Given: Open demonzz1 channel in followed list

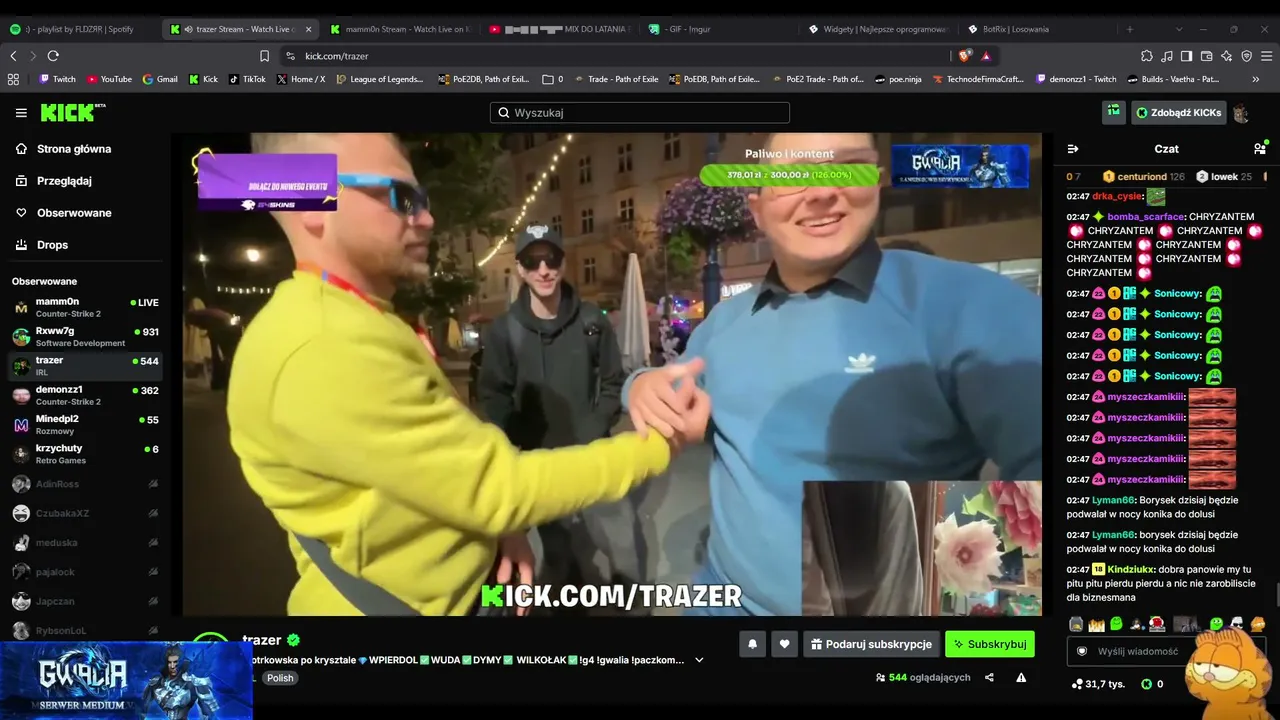Looking at the screenshot, I should click(85, 395).
